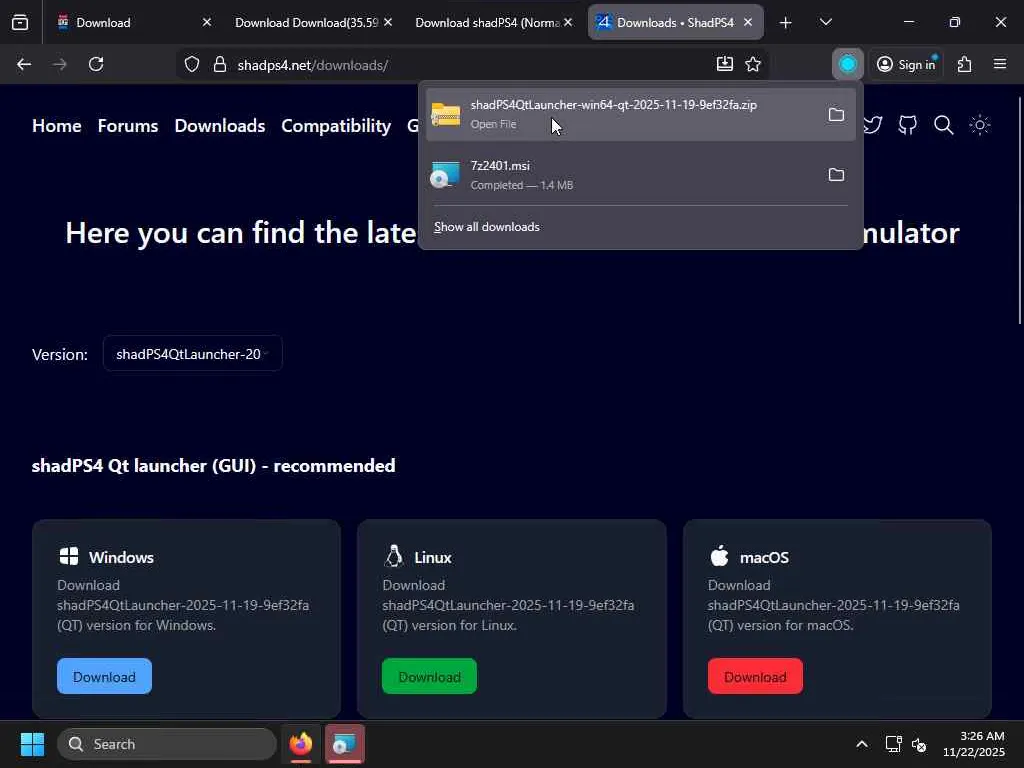Open the Extensions puzzle icon
This screenshot has height=768, width=1024.
point(965,64)
